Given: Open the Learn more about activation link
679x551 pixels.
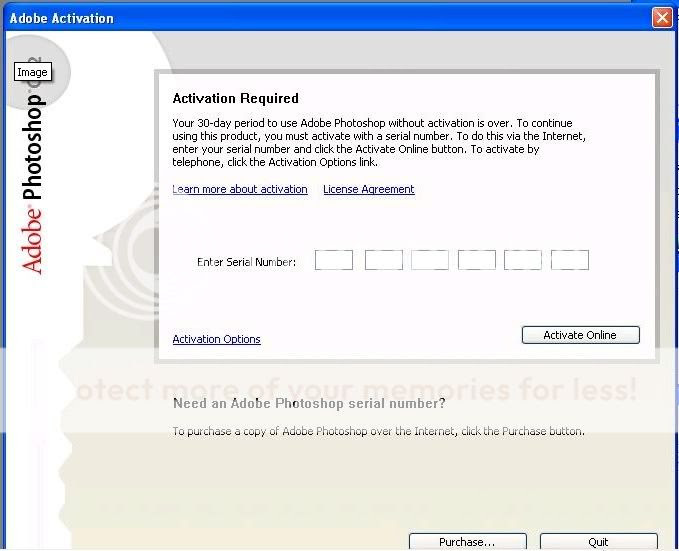Looking at the screenshot, I should pos(240,189).
